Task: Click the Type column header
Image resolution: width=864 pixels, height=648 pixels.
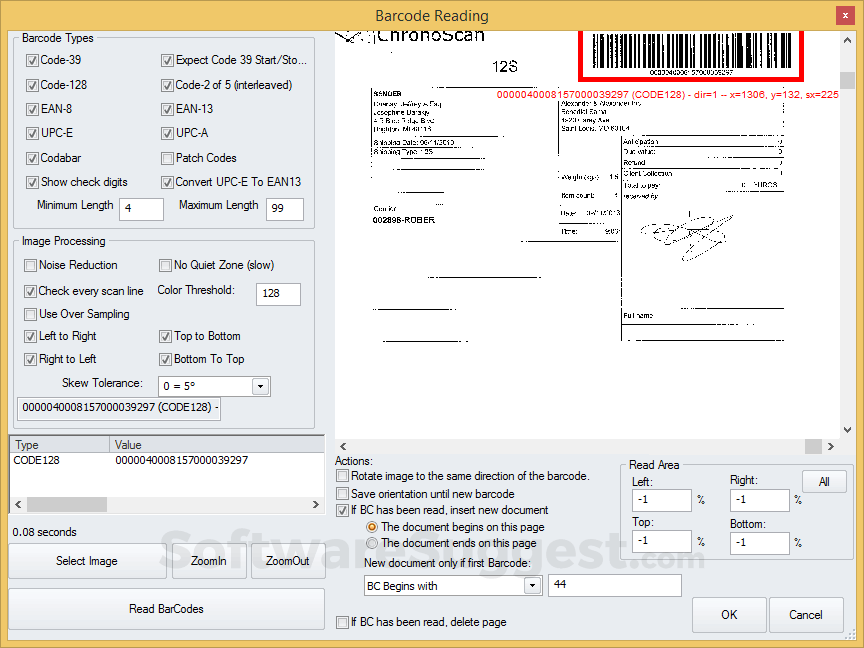Action: (60, 445)
